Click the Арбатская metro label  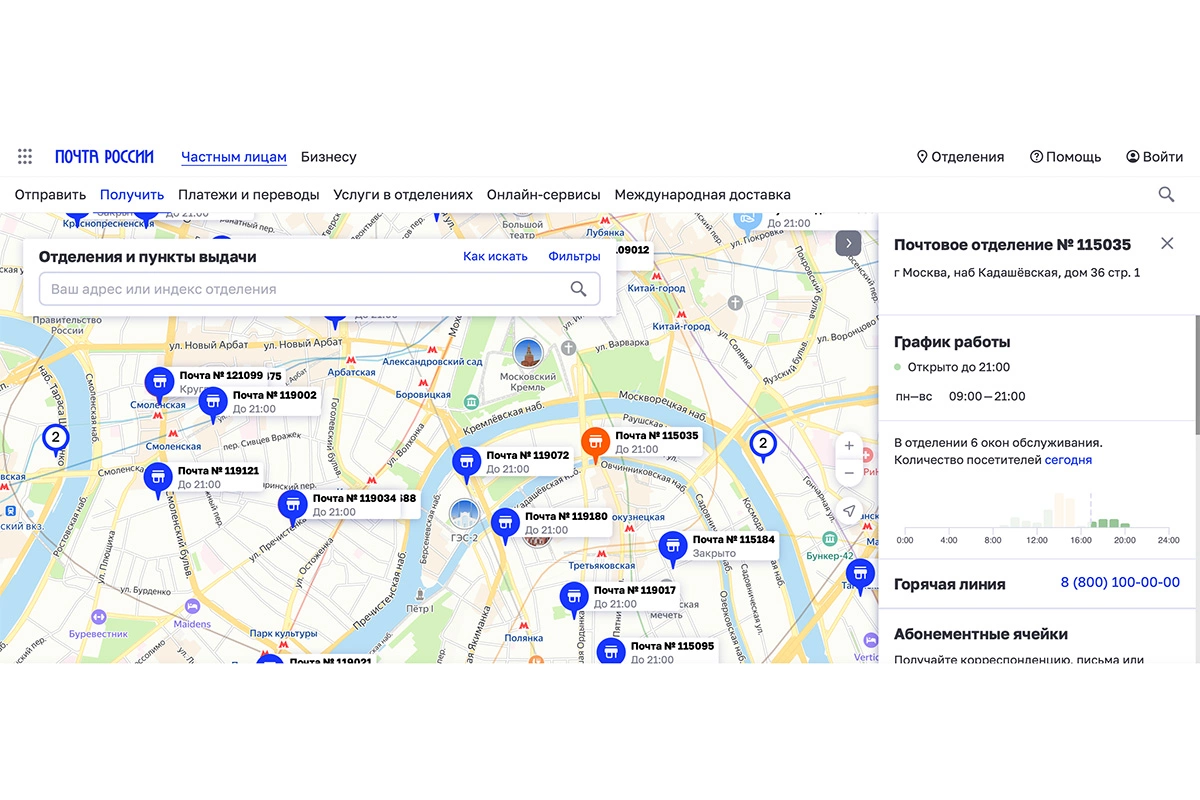pos(352,372)
